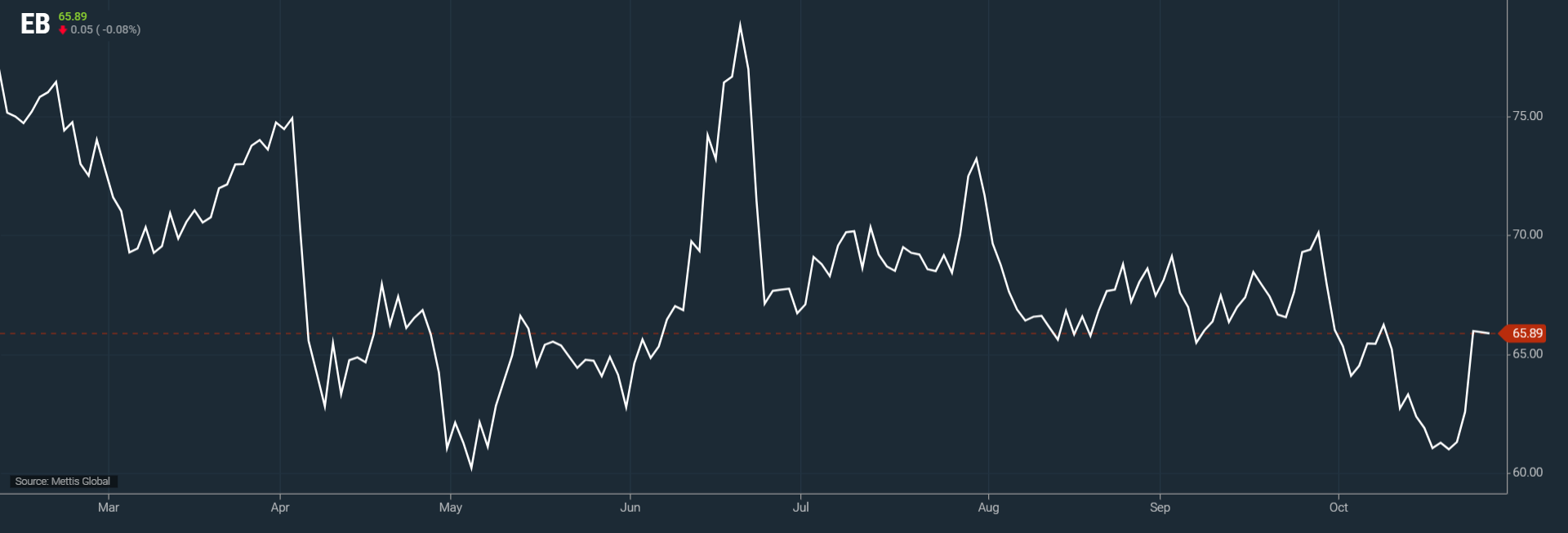Click the 70.00 price axis label
This screenshot has height=533, width=1568.
pos(1527,235)
